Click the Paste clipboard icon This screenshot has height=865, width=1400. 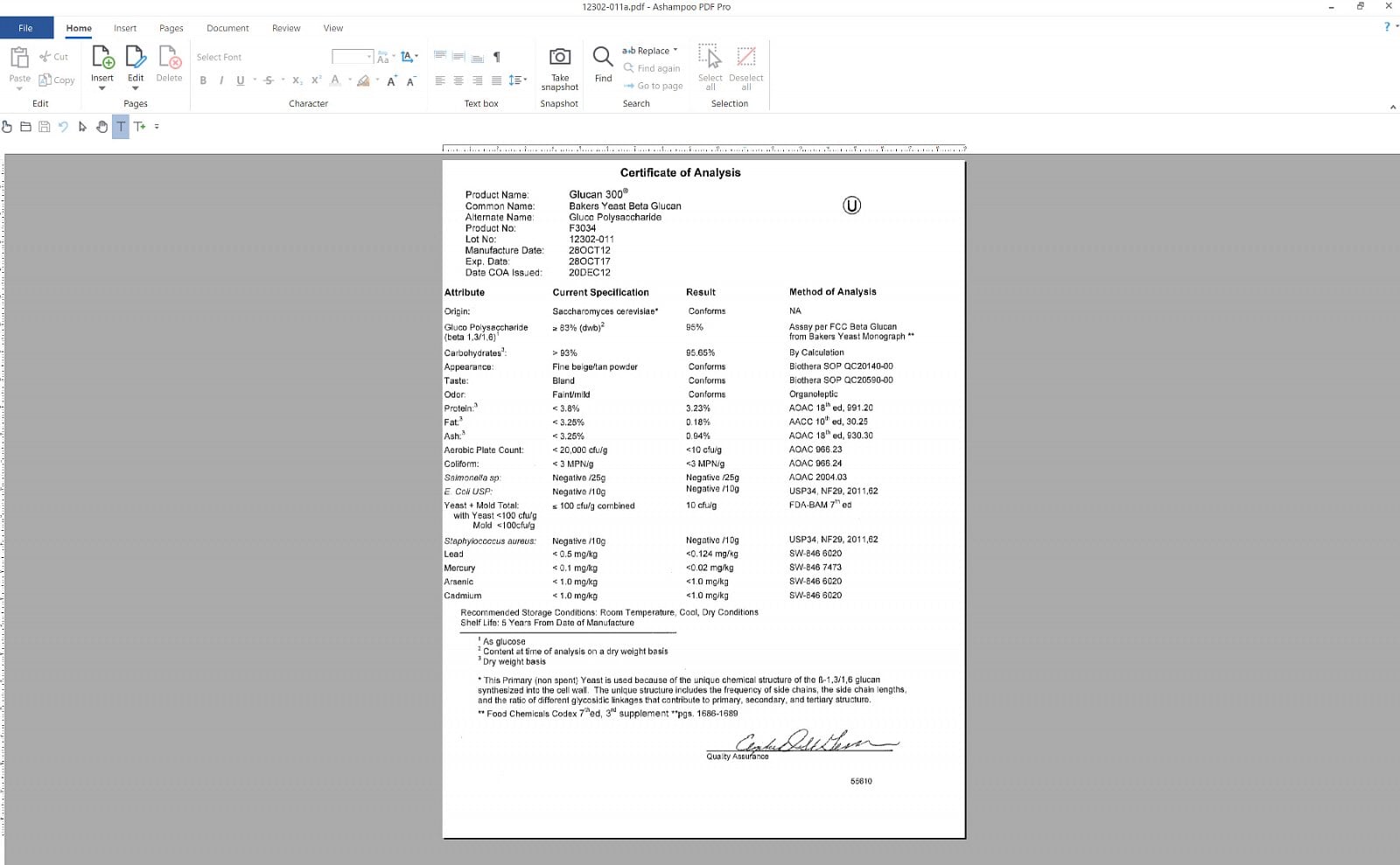[x=19, y=58]
